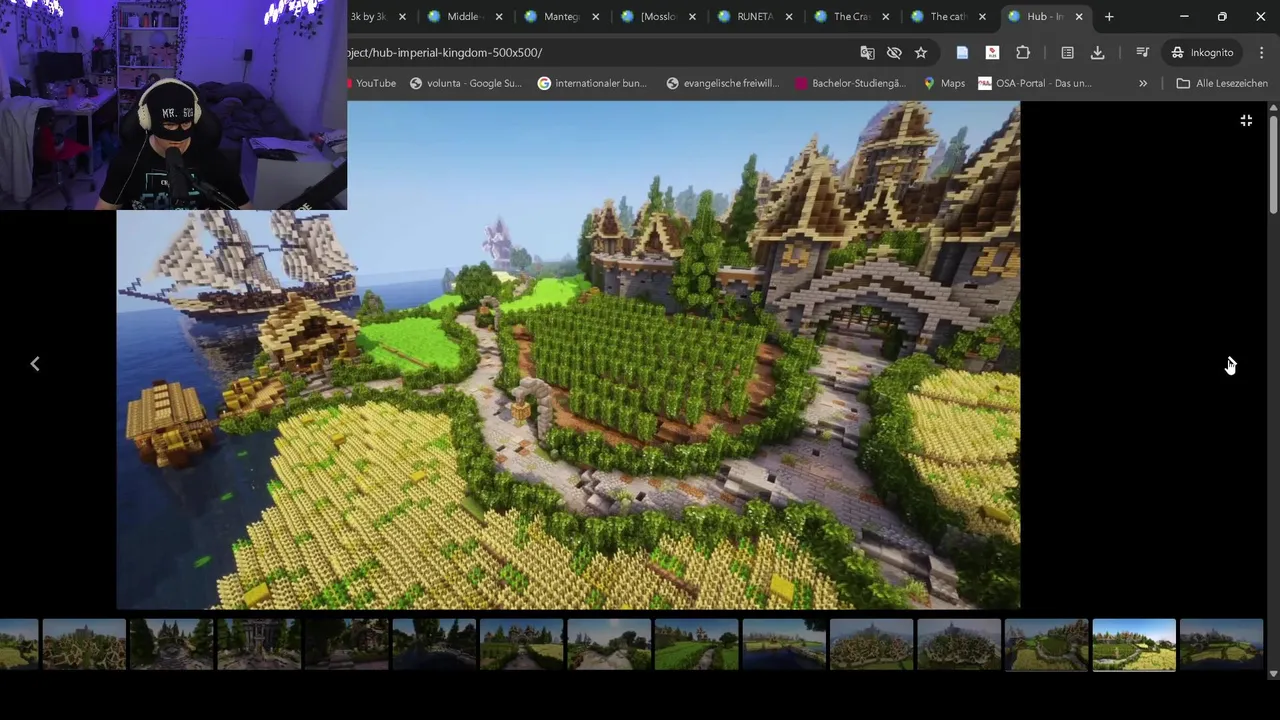Viewport: 1280px width, 720px height.
Task: Close the 'RUNETA' tab
Action: tap(789, 16)
